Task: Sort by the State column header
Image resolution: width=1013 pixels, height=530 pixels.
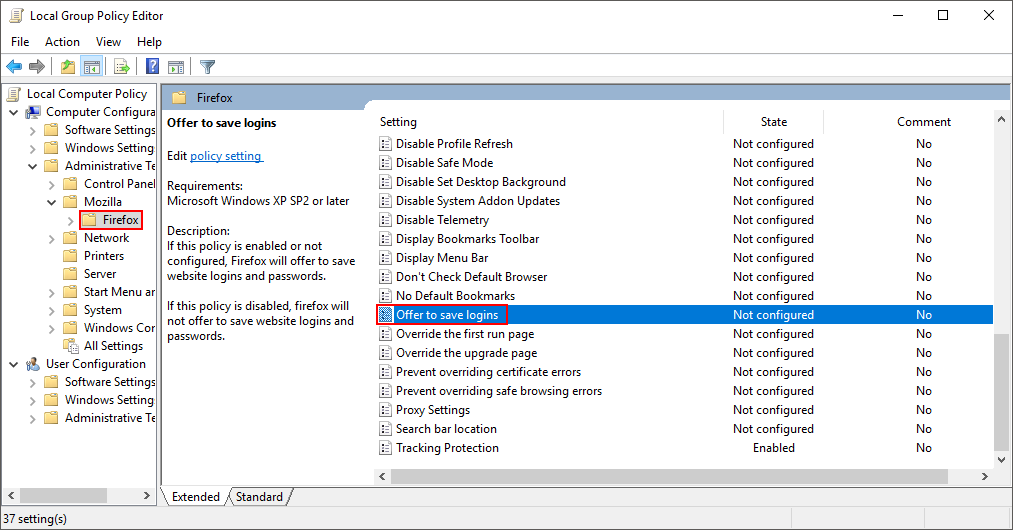Action: 773,122
